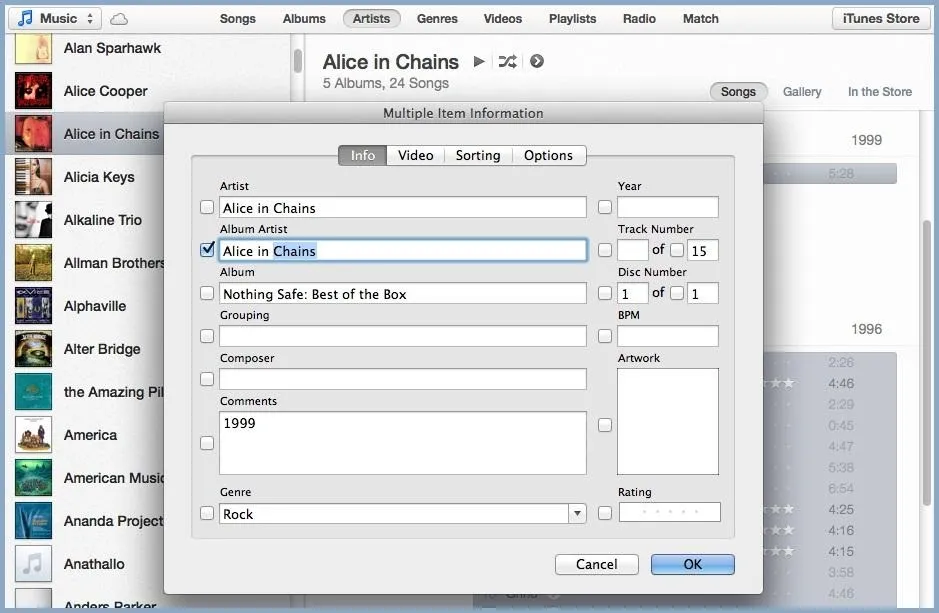
Task: Click the Anathallo music note placeholder icon
Action: [34, 564]
